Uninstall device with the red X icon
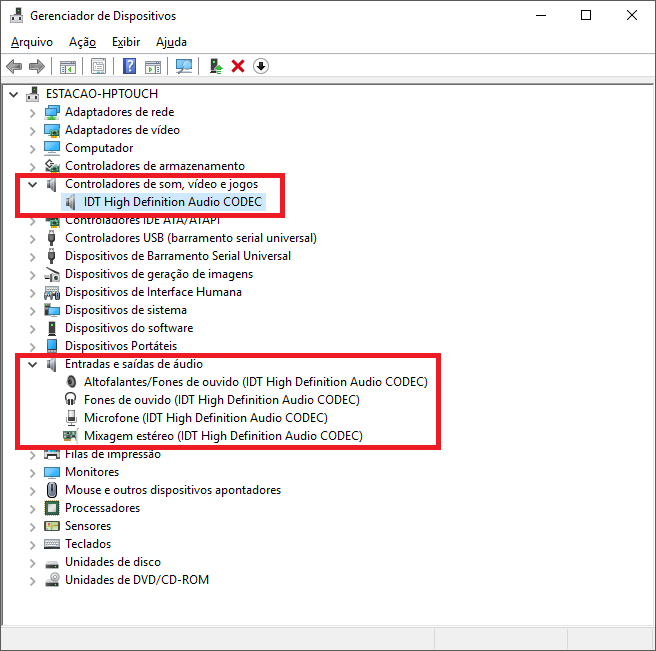 point(238,66)
